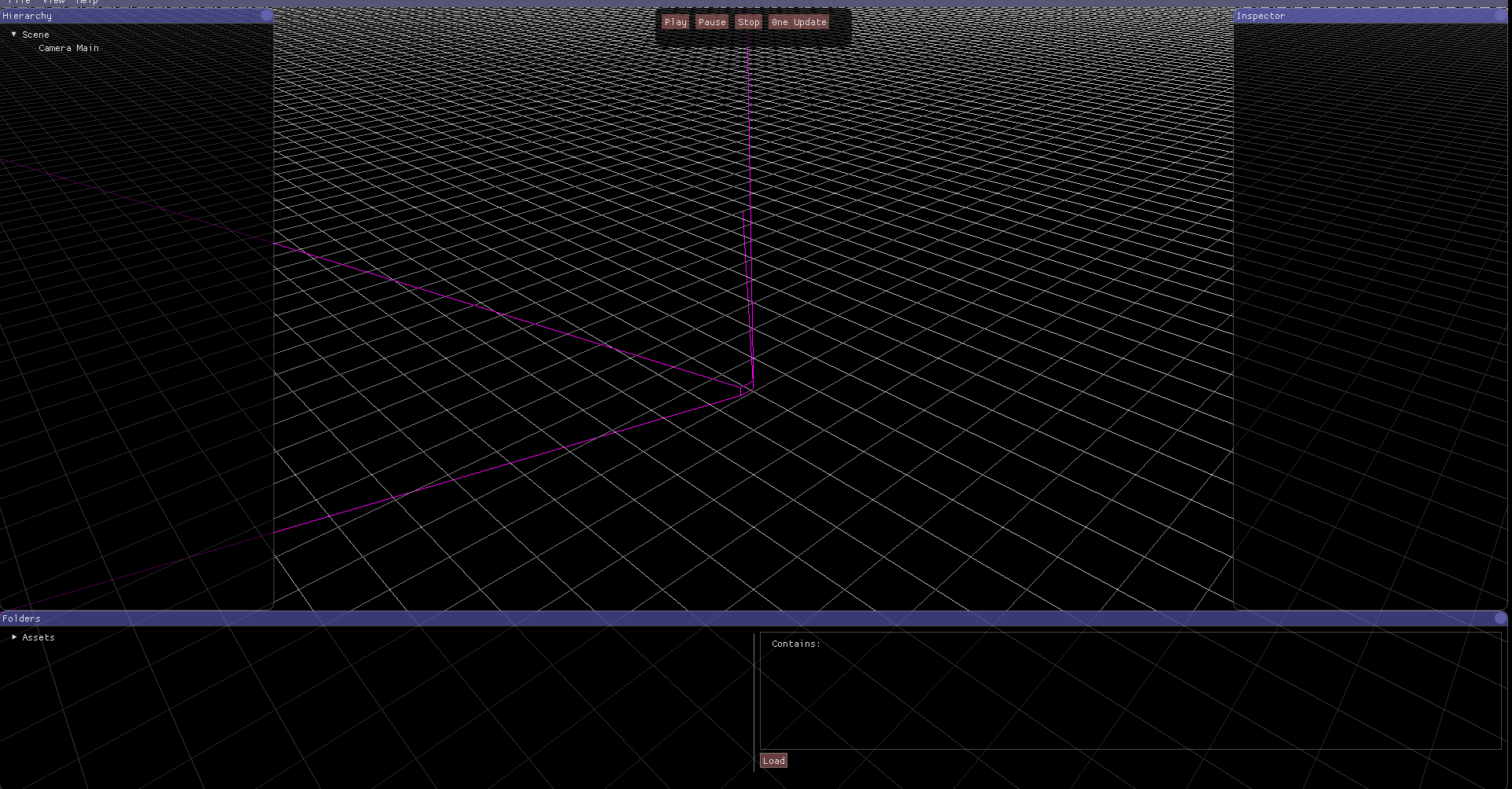Click the "Contains:" label
The height and width of the screenshot is (789, 1512).
coord(796,644)
